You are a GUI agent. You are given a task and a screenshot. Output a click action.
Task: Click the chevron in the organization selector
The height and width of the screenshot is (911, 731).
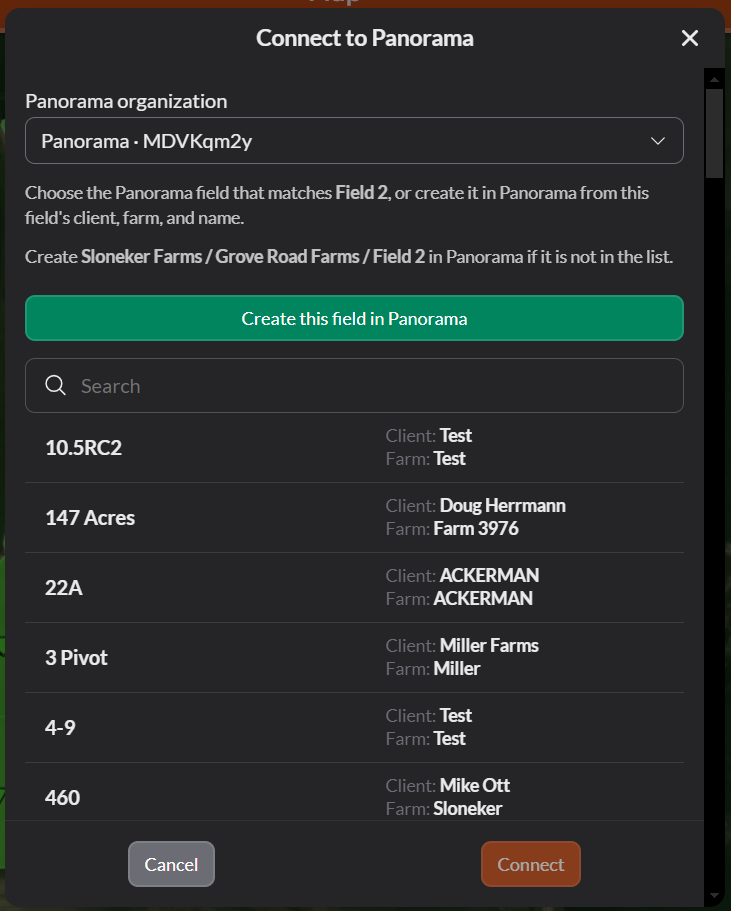click(x=658, y=141)
